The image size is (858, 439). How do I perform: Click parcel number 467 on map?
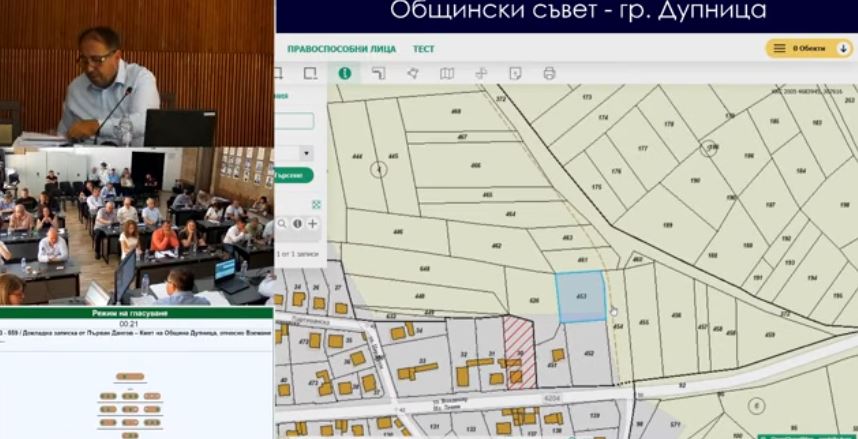462,137
